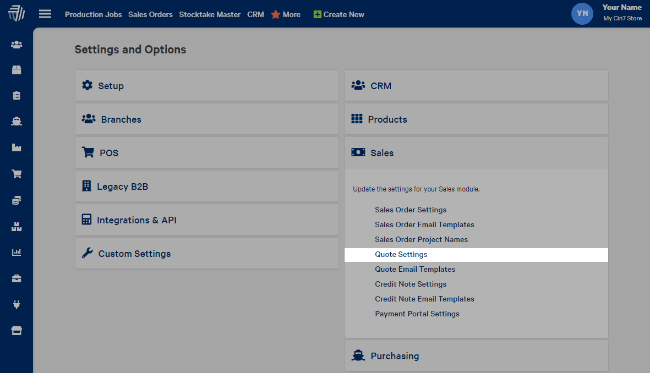
Task: Click the ship icon on the Purchasing panel
Action: point(358,355)
